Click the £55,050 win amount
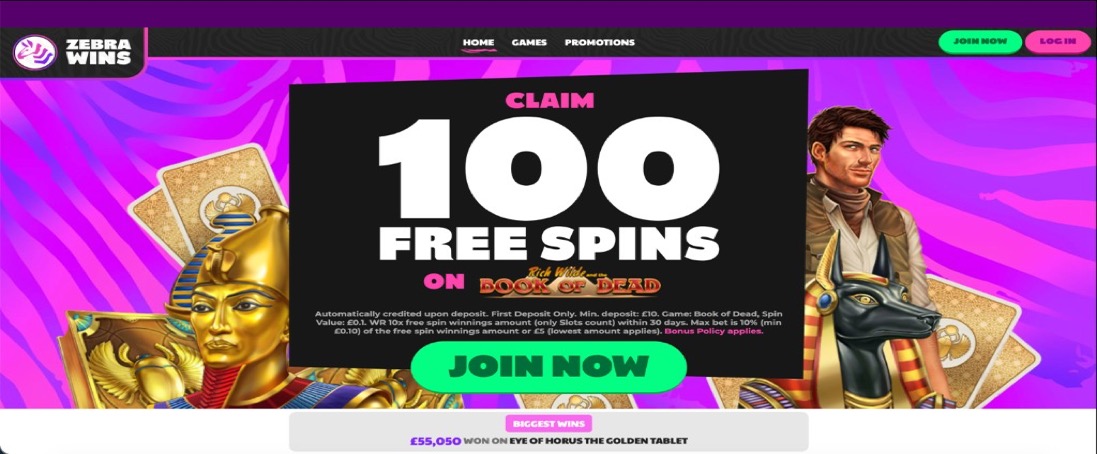The height and width of the screenshot is (454, 1097). click(x=435, y=441)
